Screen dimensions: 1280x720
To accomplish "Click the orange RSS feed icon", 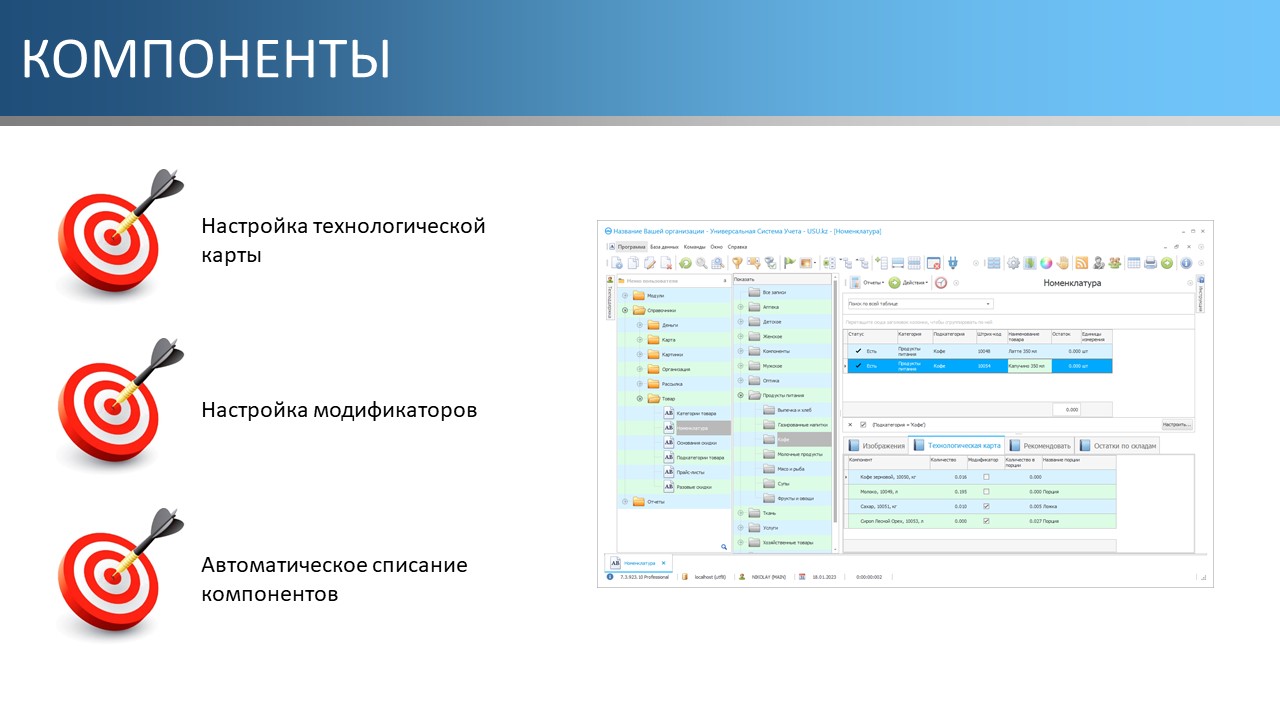I will (x=1081, y=263).
